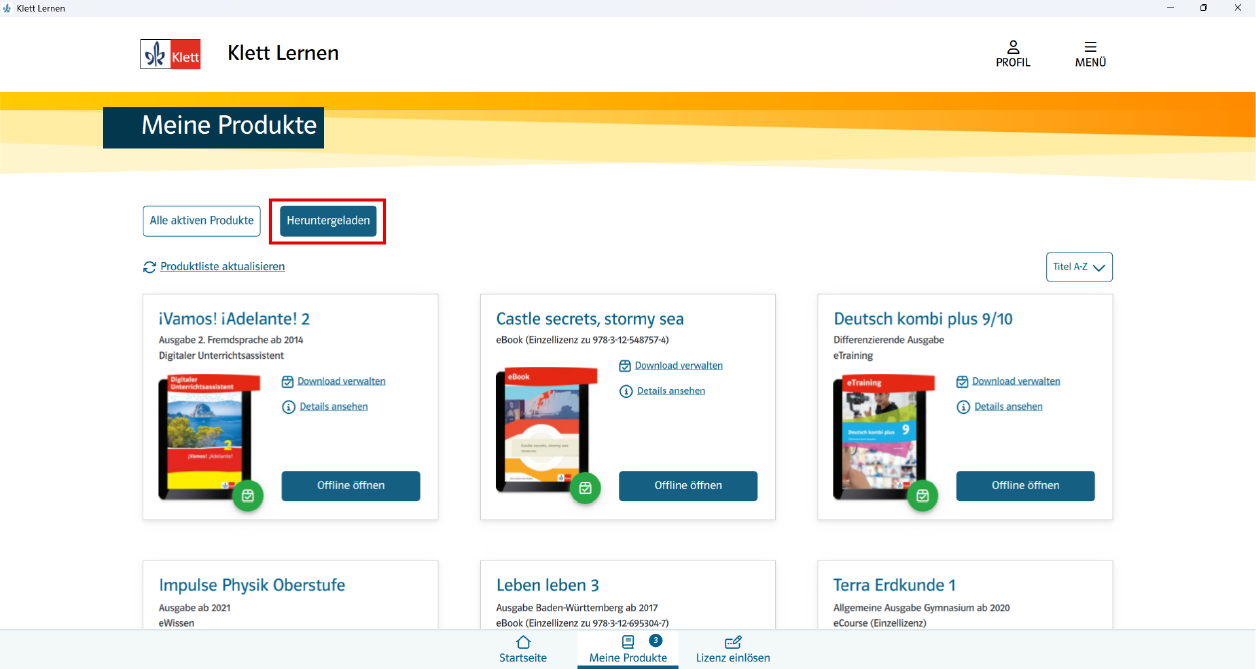
Task: Switch to Lizenz einlösen tab
Action: pyautogui.click(x=733, y=649)
